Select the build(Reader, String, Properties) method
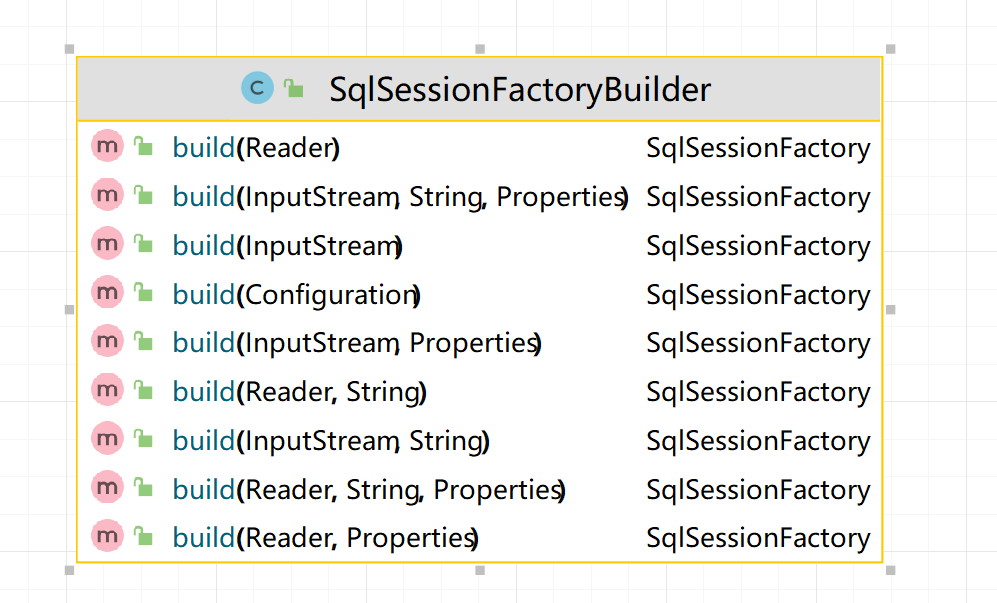This screenshot has height=603, width=997. (369, 490)
